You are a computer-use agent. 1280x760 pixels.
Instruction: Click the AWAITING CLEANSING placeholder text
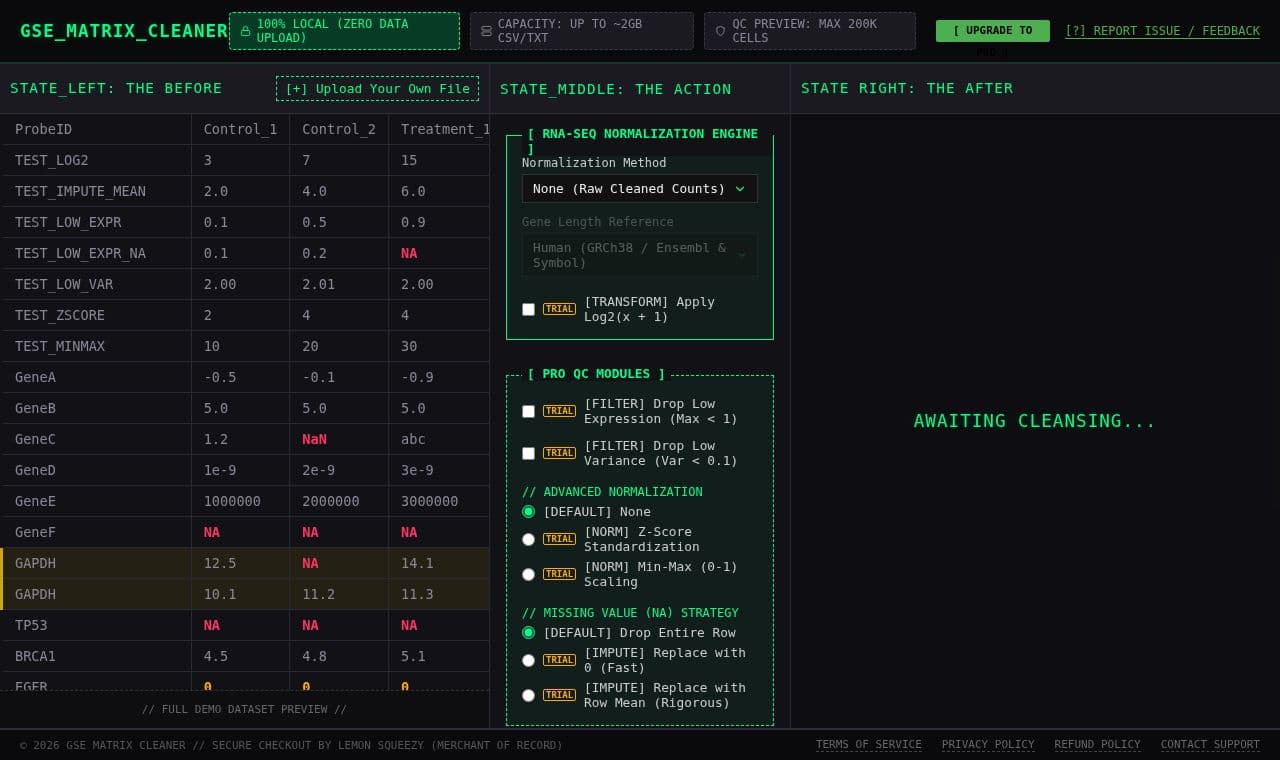click(1035, 421)
